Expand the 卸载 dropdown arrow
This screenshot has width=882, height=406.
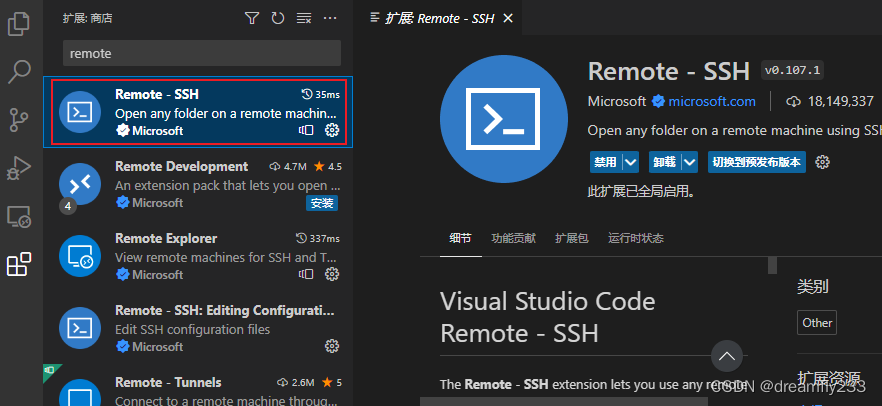(x=690, y=162)
